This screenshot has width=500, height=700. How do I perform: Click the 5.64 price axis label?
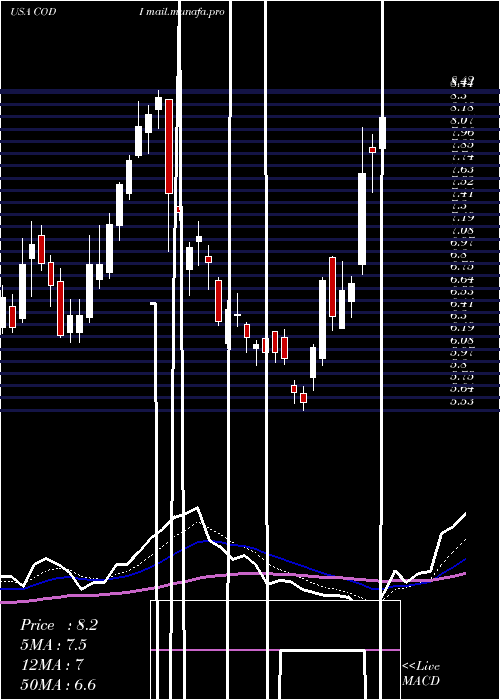tap(462, 389)
